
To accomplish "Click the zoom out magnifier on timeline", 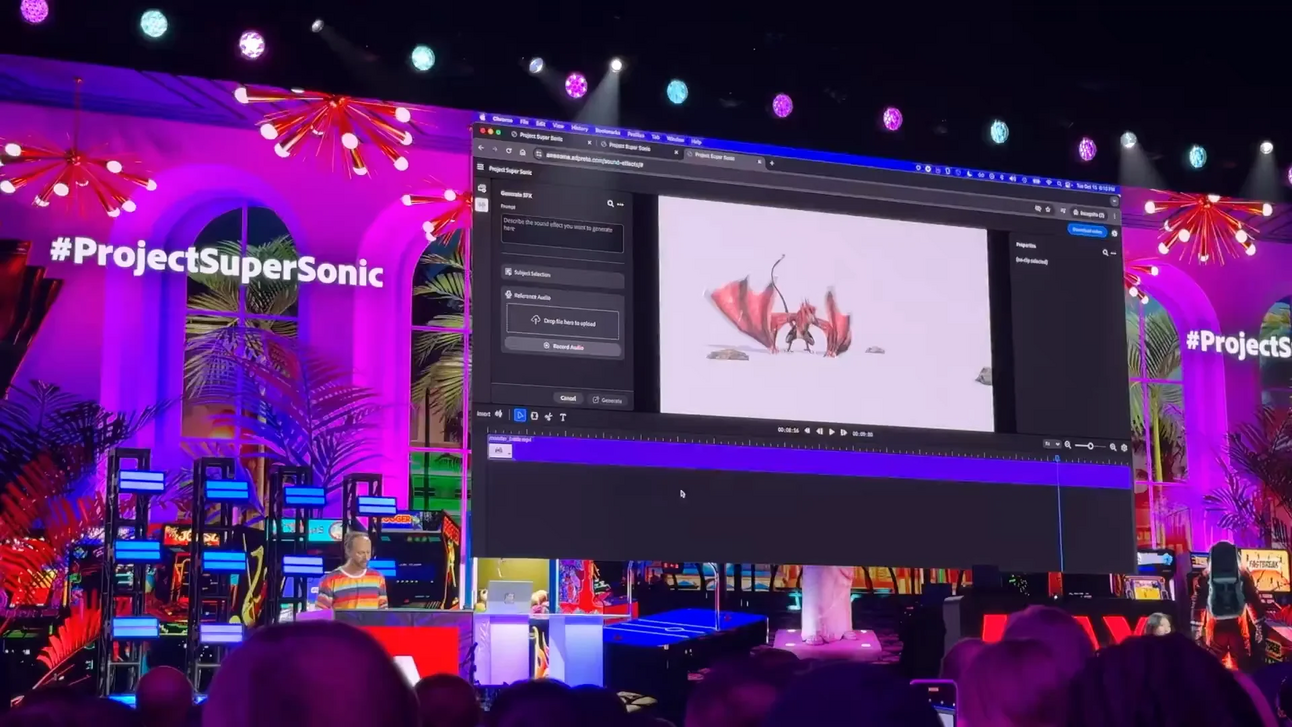I will [x=1068, y=445].
